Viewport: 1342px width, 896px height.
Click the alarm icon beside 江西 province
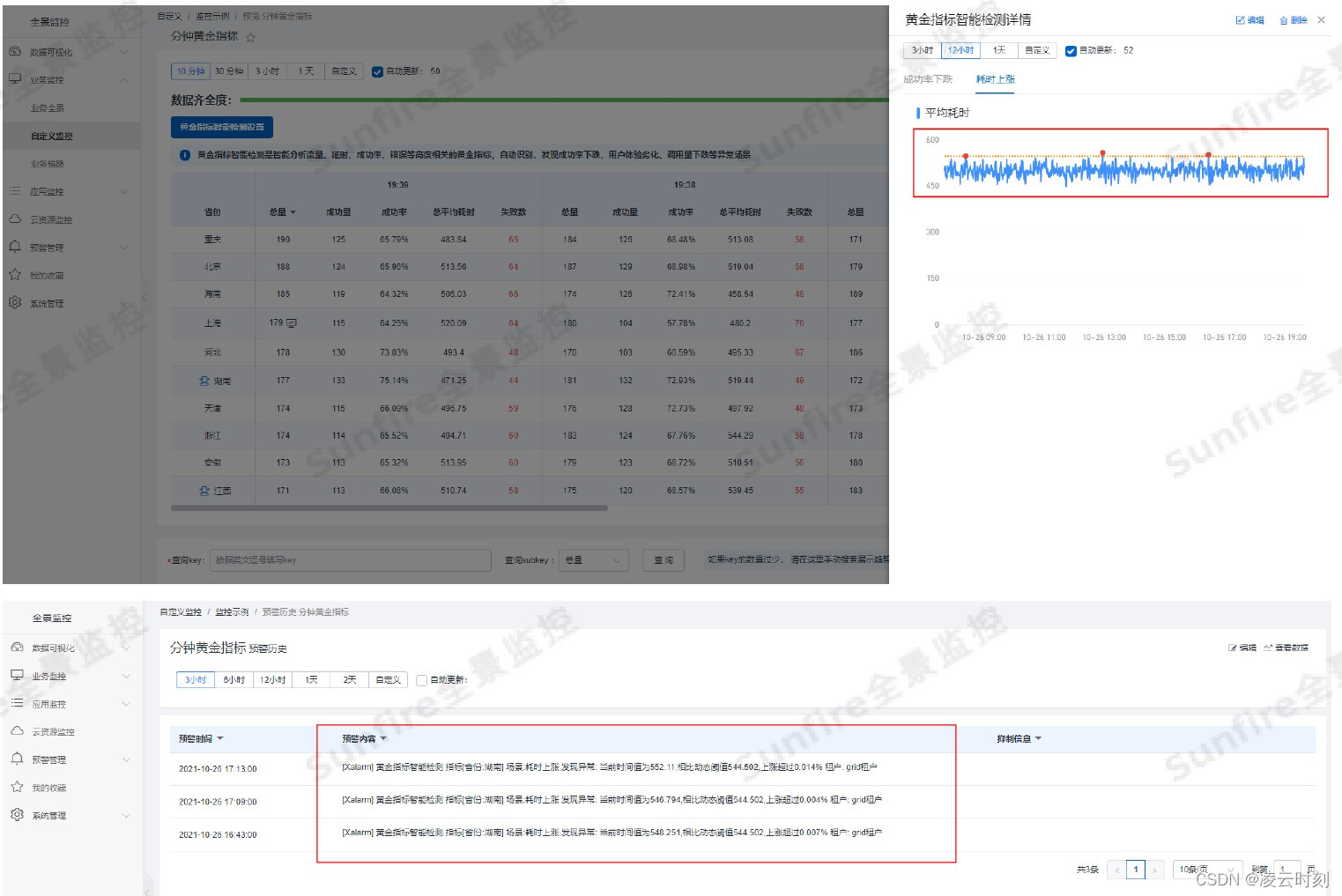pos(204,490)
